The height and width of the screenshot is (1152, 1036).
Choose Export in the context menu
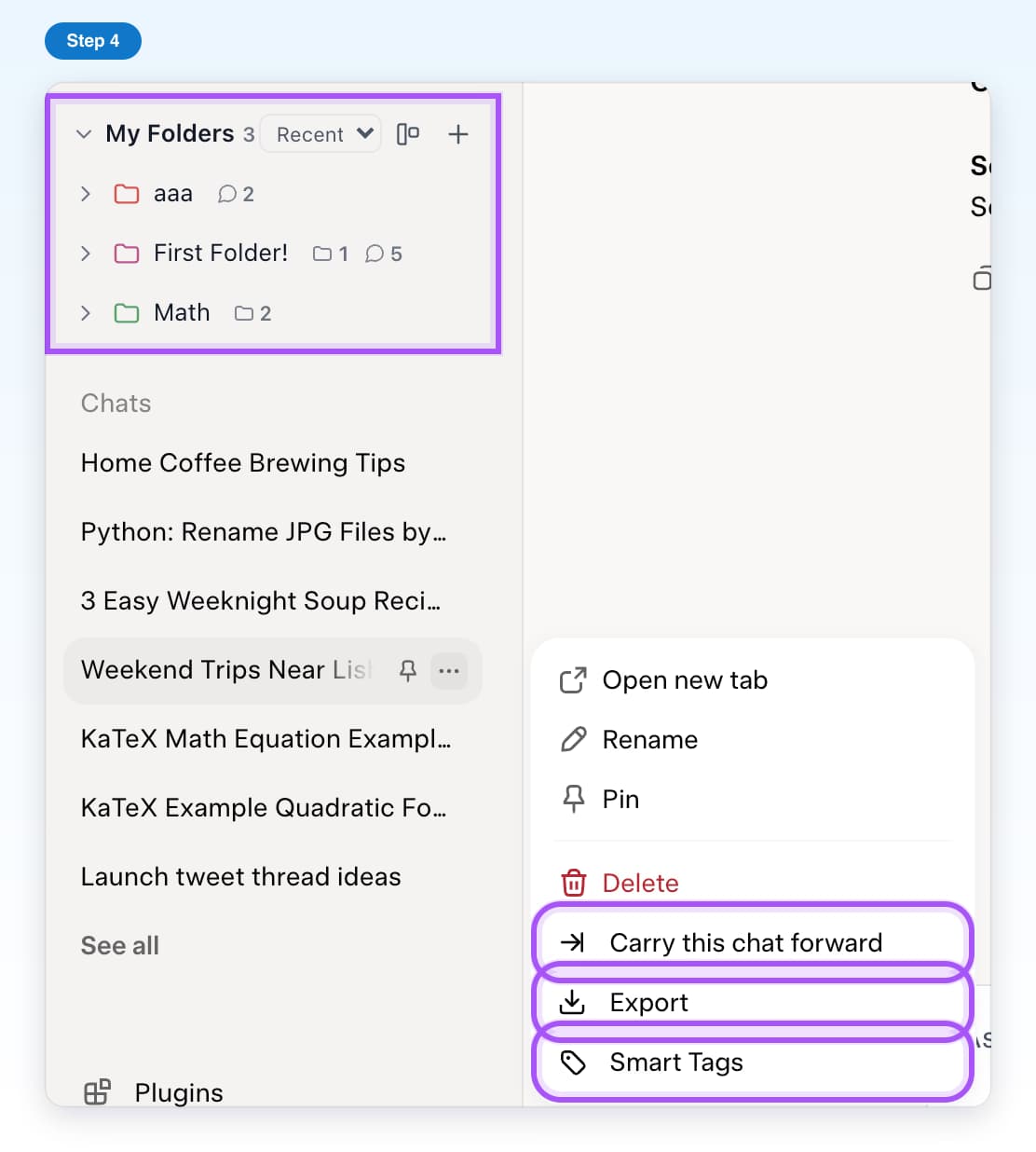(753, 1002)
